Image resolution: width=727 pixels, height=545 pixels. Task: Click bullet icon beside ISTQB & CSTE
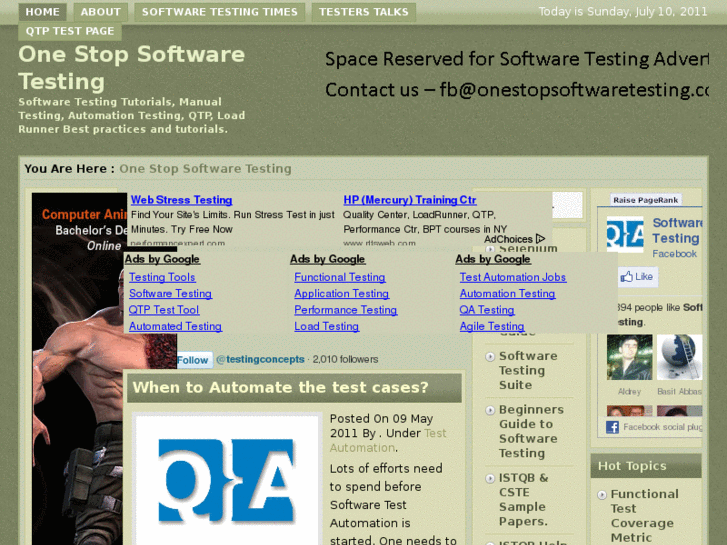pyautogui.click(x=490, y=478)
